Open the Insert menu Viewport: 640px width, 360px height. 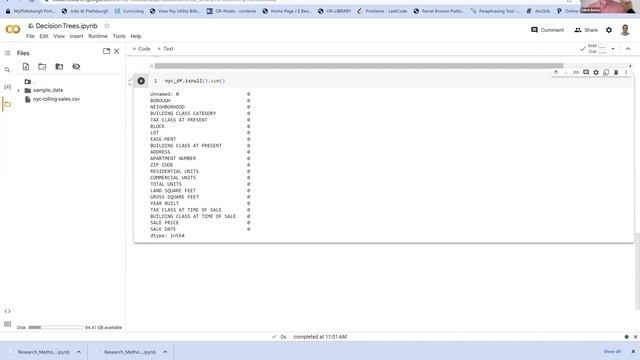coord(76,36)
